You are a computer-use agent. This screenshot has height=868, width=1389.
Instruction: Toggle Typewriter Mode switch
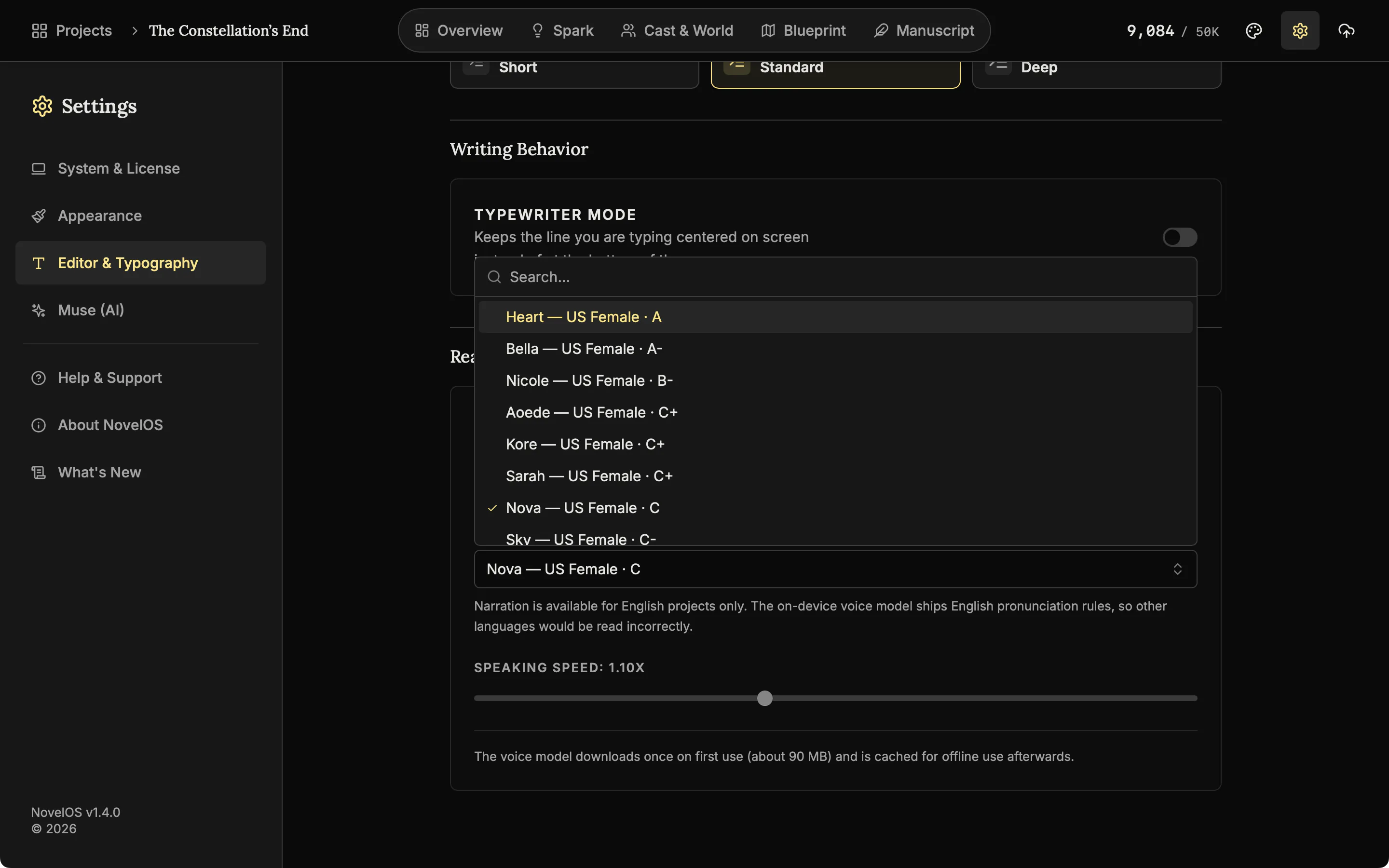[x=1180, y=237]
